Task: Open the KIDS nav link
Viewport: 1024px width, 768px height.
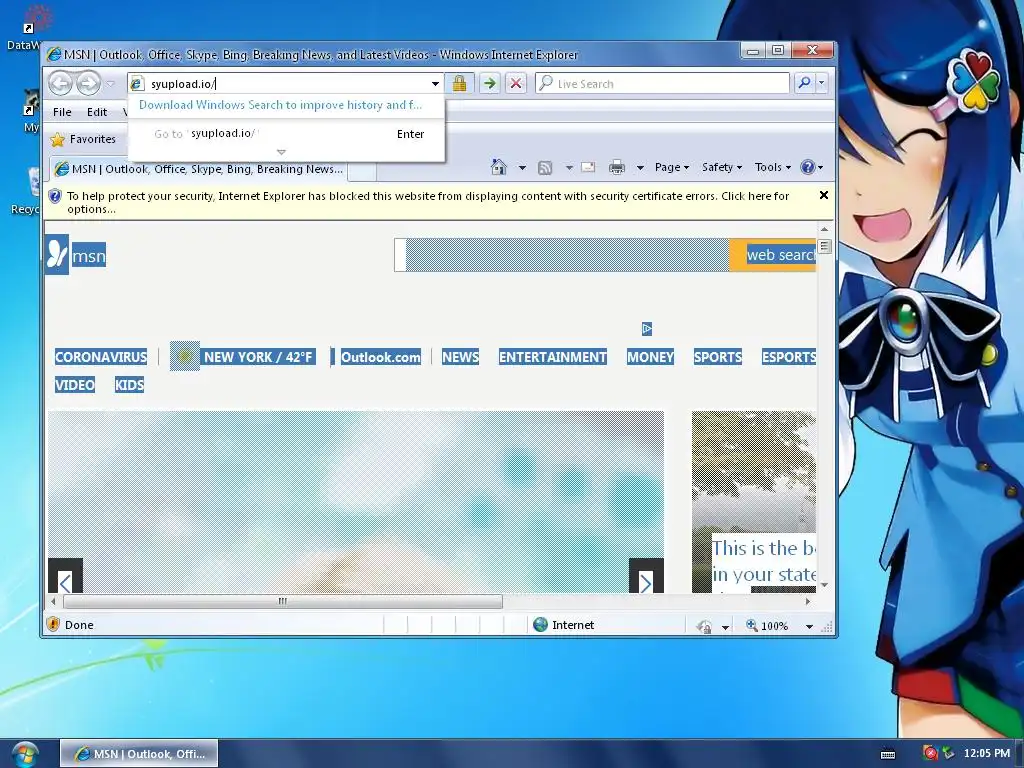Action: point(129,385)
